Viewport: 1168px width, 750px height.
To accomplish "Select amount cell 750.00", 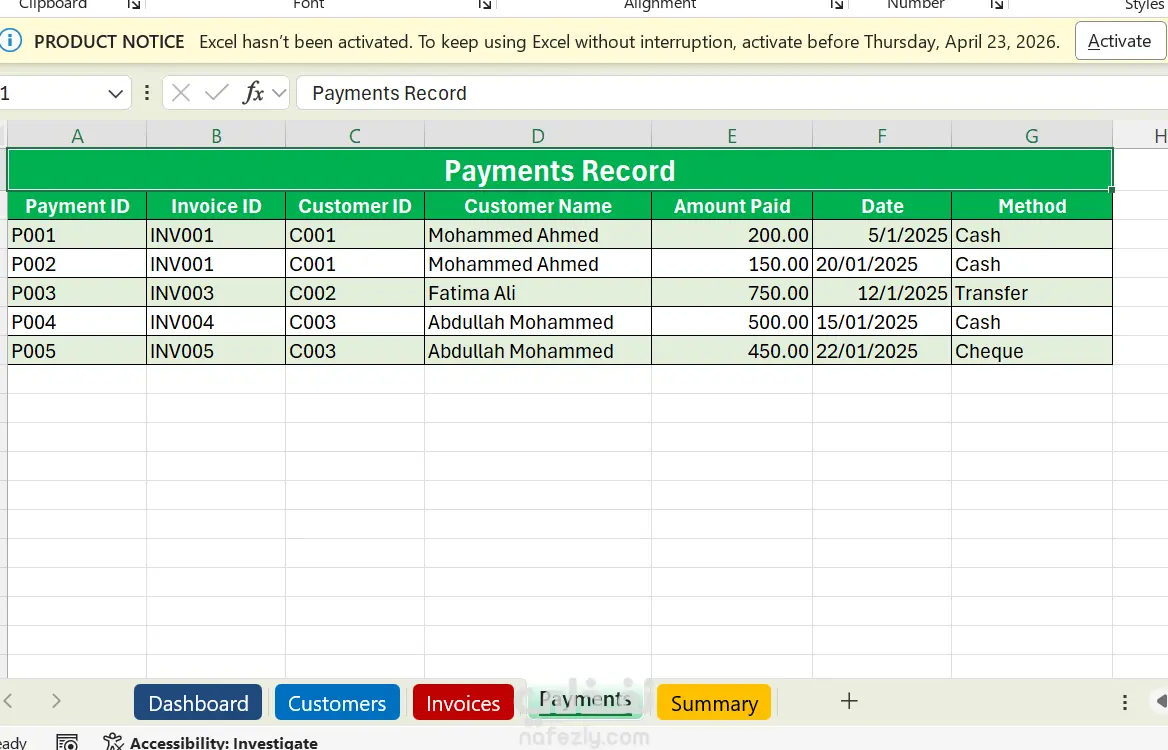I will pos(732,293).
